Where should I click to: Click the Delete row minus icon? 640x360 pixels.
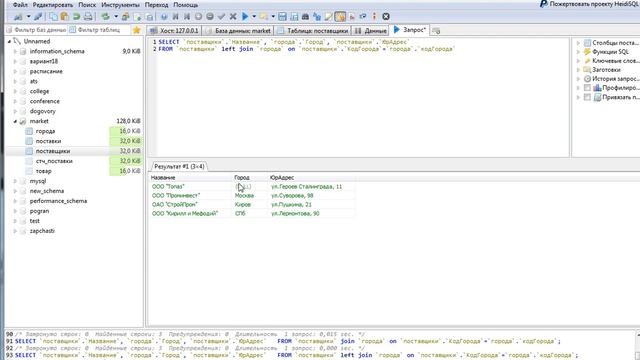(x=210, y=17)
